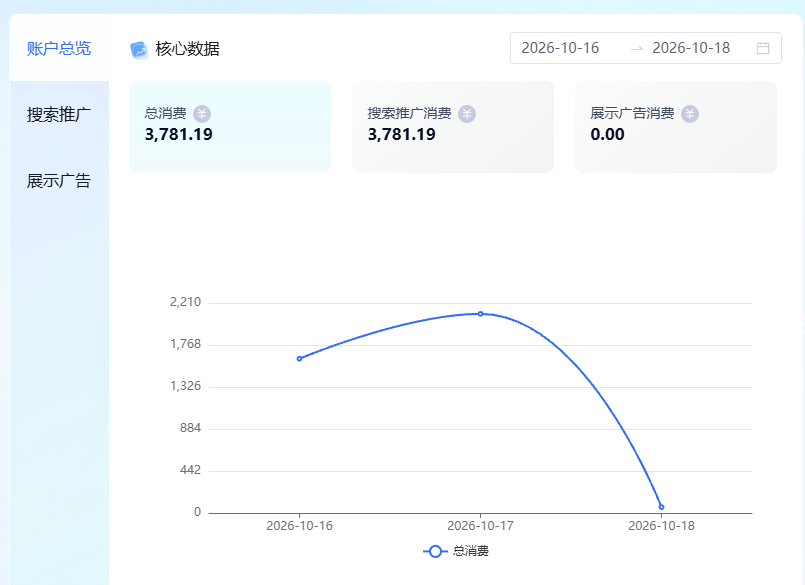Click the 2026-10-18 x-axis label

tap(661, 526)
